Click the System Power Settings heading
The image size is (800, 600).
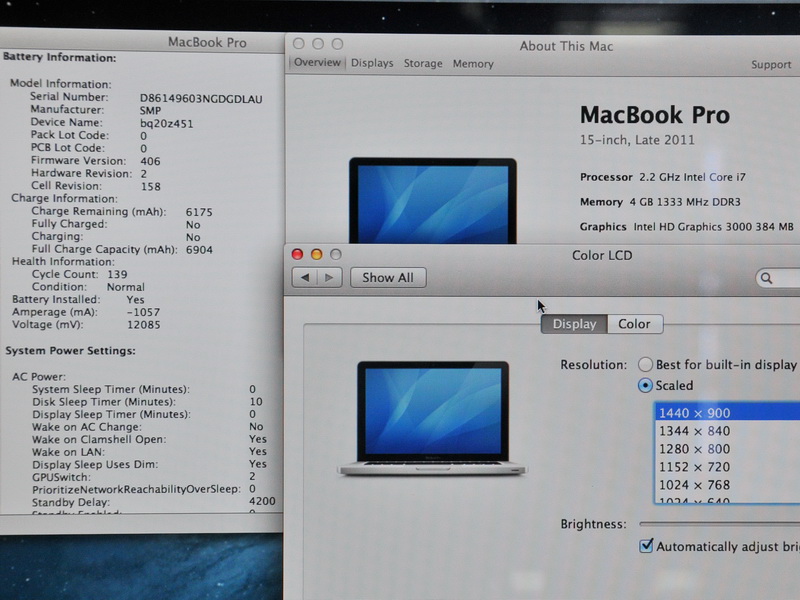(x=70, y=351)
